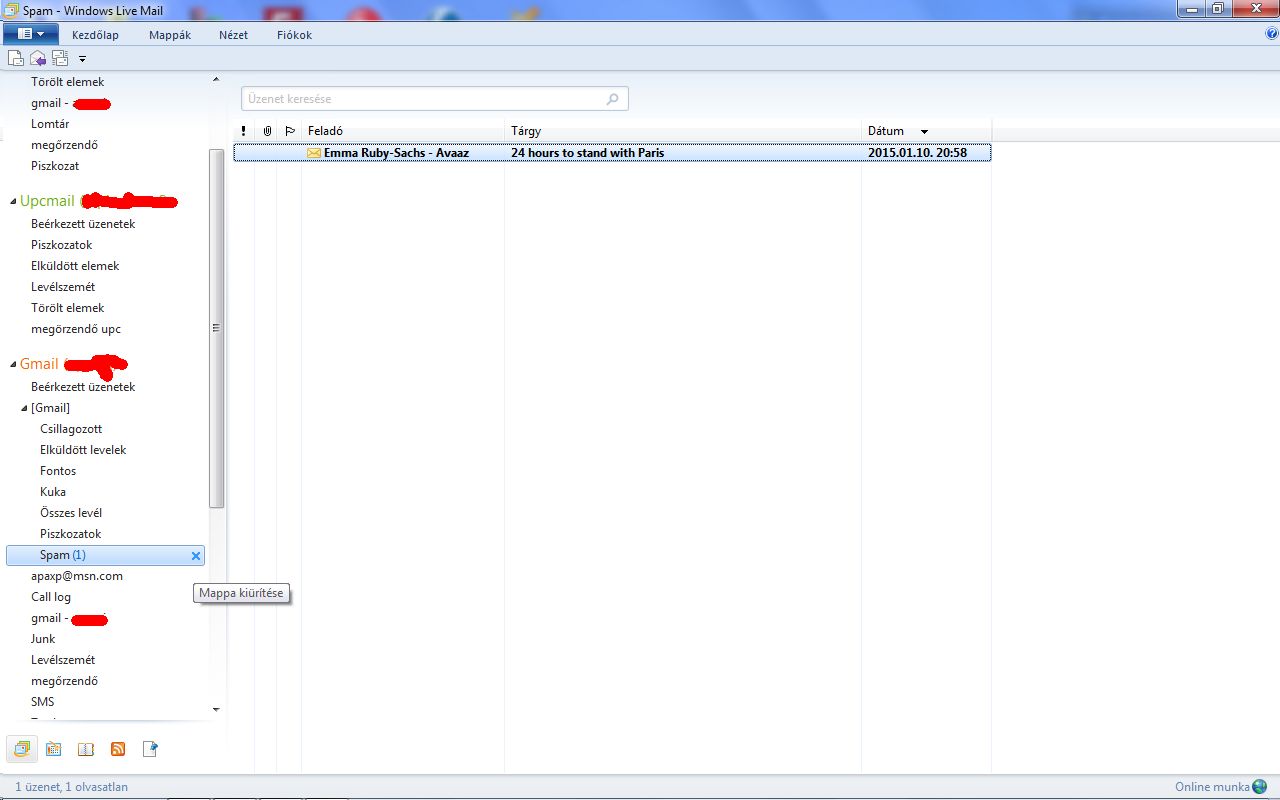Click folder pane scroll up arrow
The image size is (1280, 800).
[x=216, y=79]
